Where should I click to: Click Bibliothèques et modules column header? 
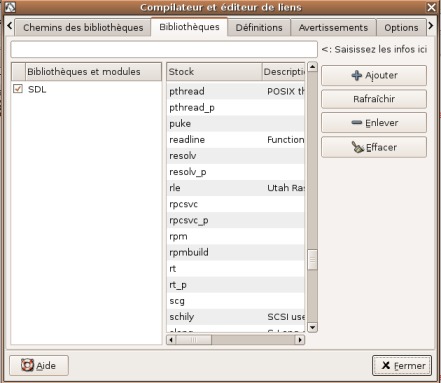point(93,72)
